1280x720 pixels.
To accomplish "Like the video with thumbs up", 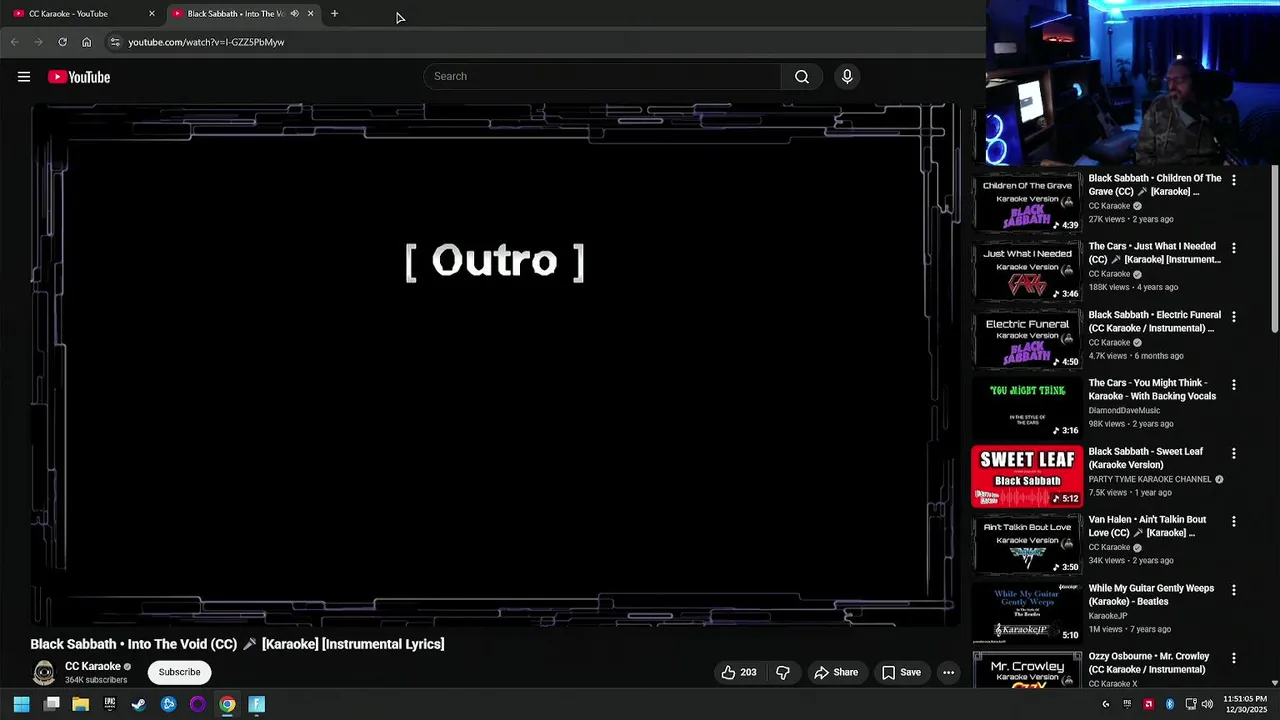I will [739, 672].
